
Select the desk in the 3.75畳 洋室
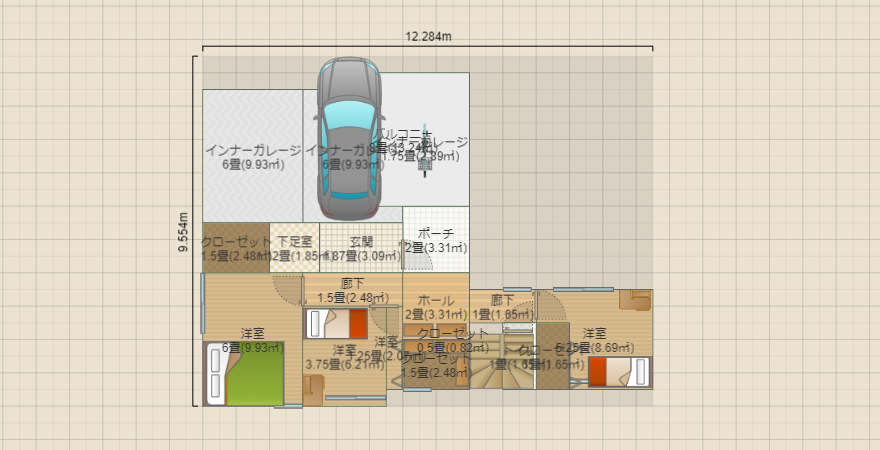click(x=313, y=390)
